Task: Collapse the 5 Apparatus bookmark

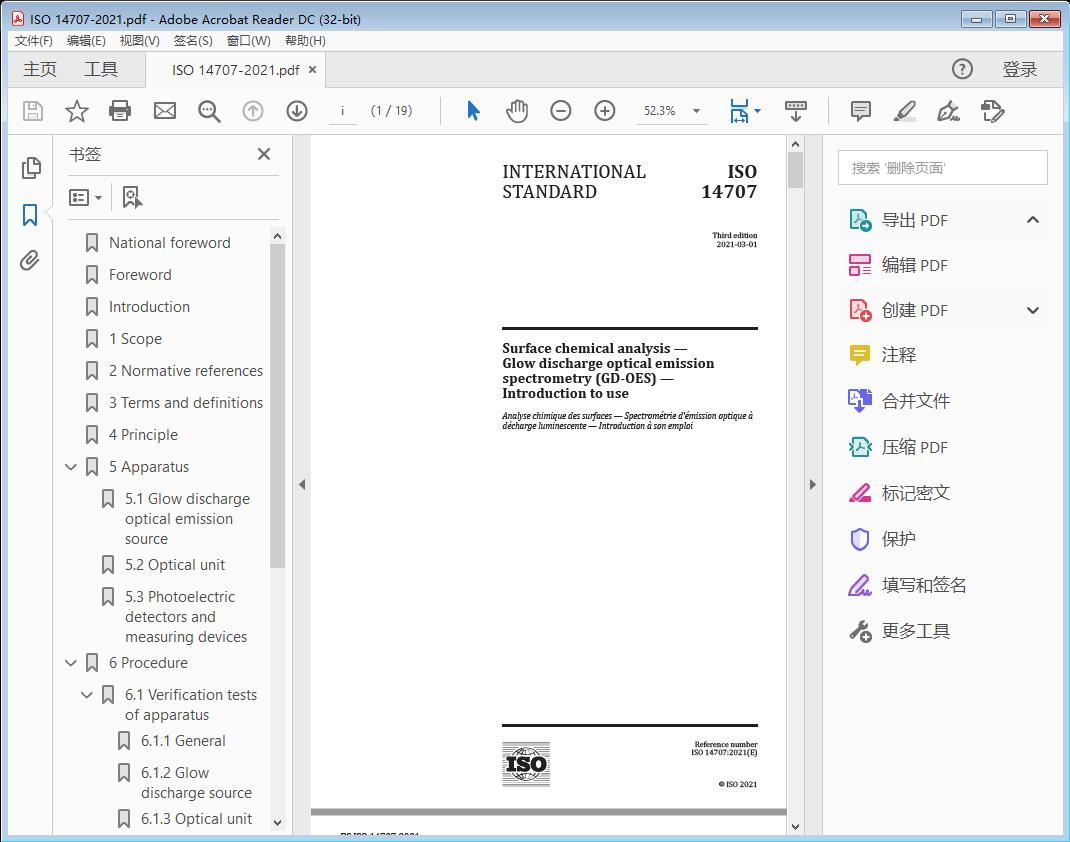Action: (x=70, y=466)
